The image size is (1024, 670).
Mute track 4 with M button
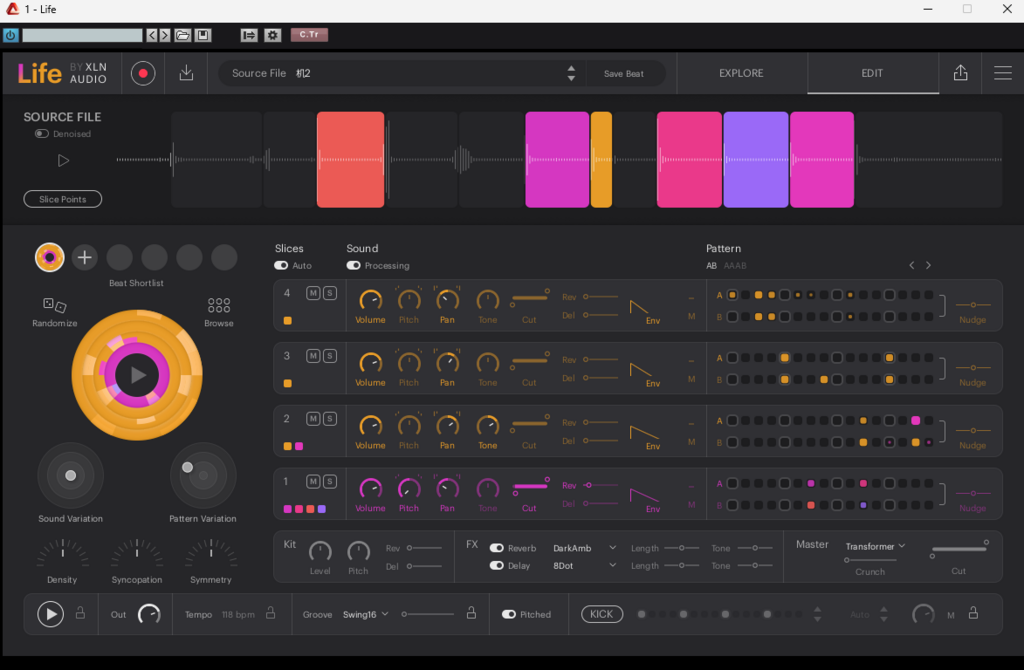313,293
